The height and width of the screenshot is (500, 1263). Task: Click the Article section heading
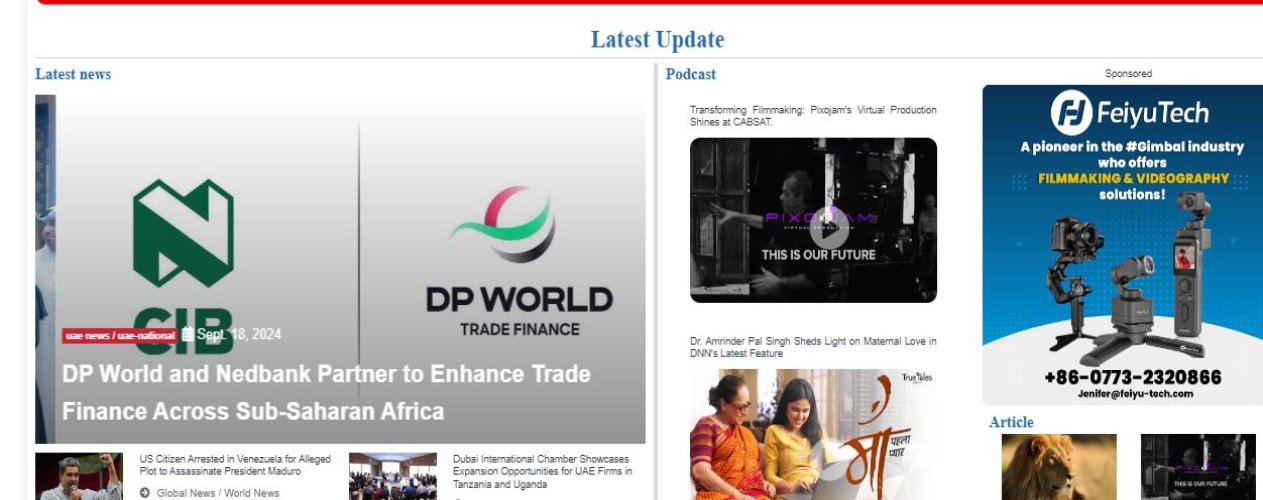click(1011, 422)
